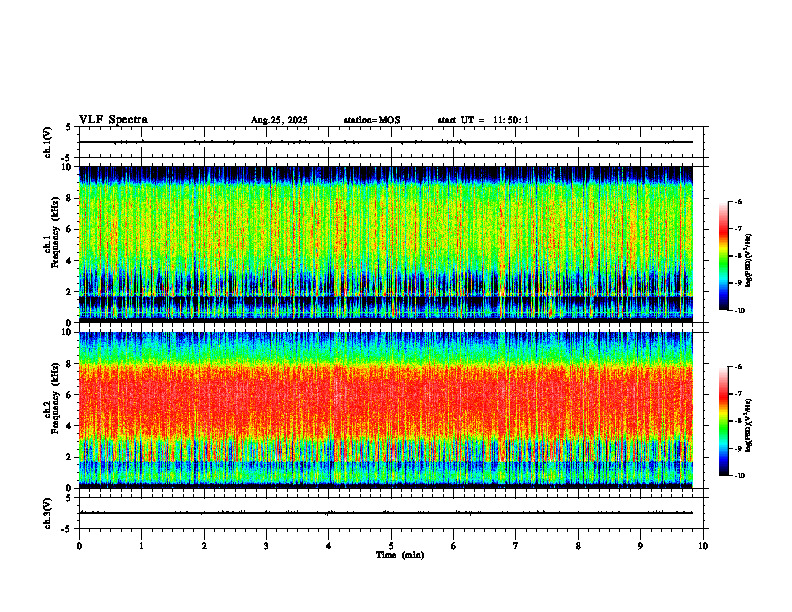Click ch.1 frequency axis tick '6'
The height and width of the screenshot is (612, 792).
click(70, 229)
